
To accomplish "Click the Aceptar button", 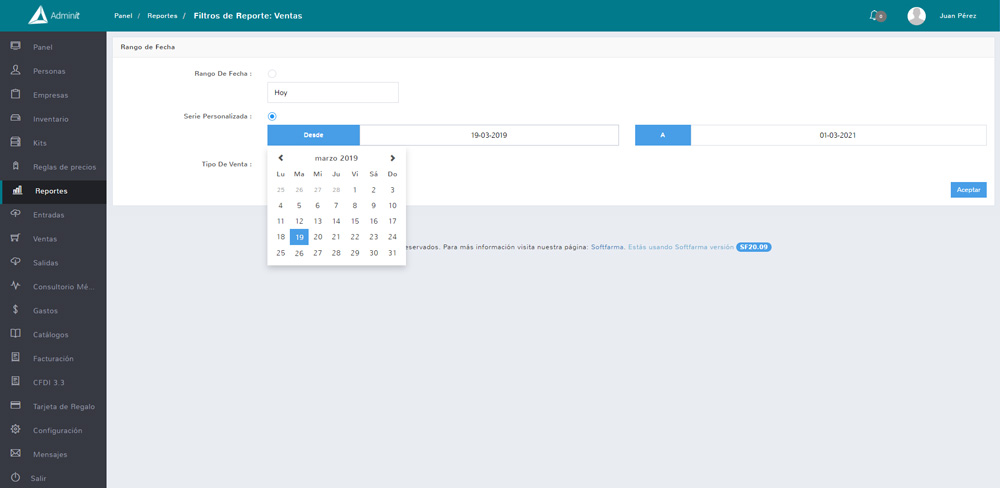I will 968,190.
